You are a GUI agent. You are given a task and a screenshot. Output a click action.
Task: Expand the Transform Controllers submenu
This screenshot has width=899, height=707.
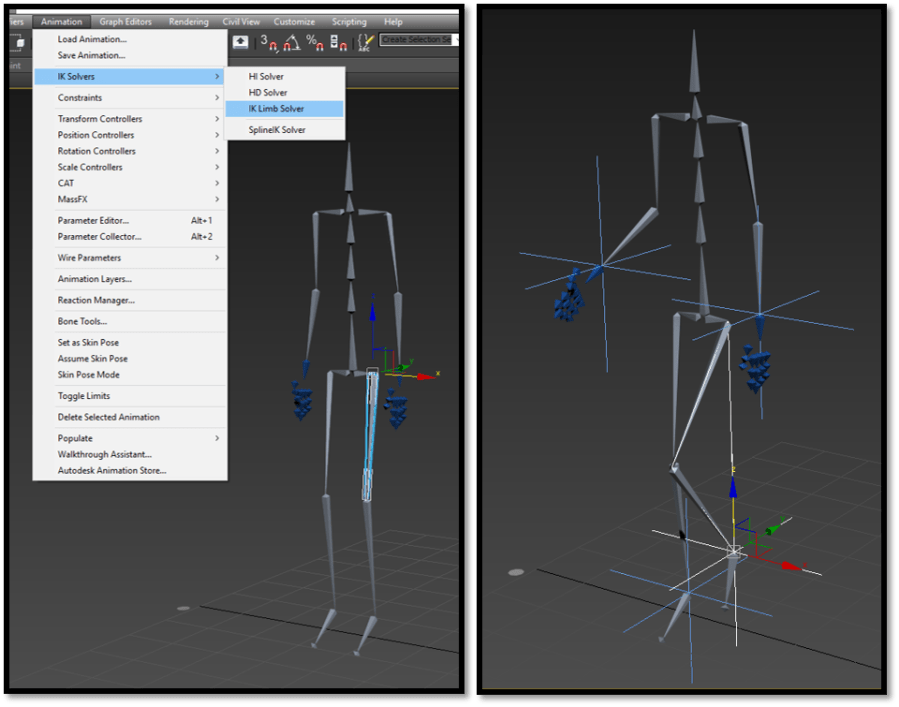100,119
